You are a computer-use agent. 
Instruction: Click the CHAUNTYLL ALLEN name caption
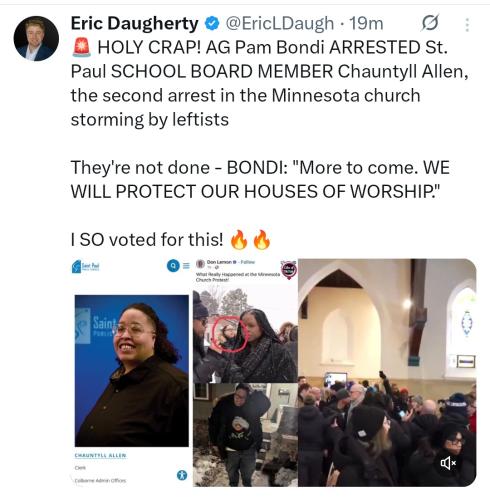(100, 455)
